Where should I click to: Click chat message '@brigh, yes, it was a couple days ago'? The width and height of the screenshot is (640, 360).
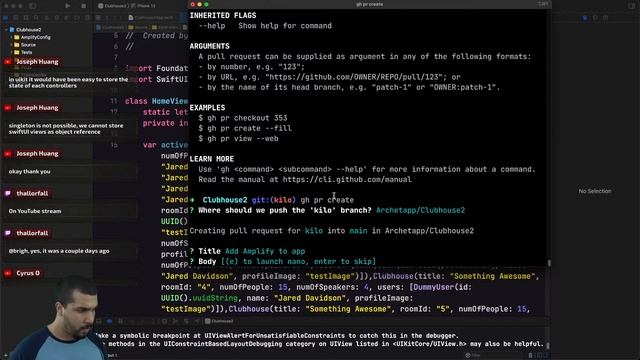59,251
